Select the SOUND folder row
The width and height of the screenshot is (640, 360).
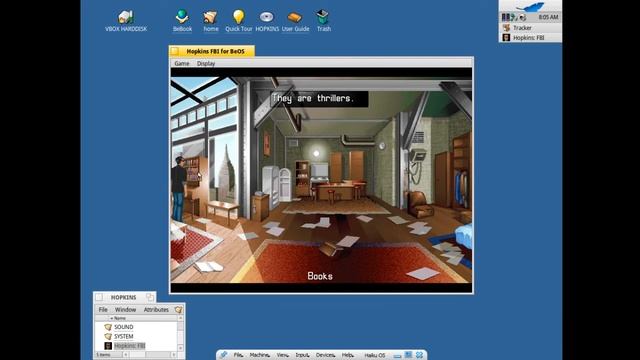pos(136,327)
